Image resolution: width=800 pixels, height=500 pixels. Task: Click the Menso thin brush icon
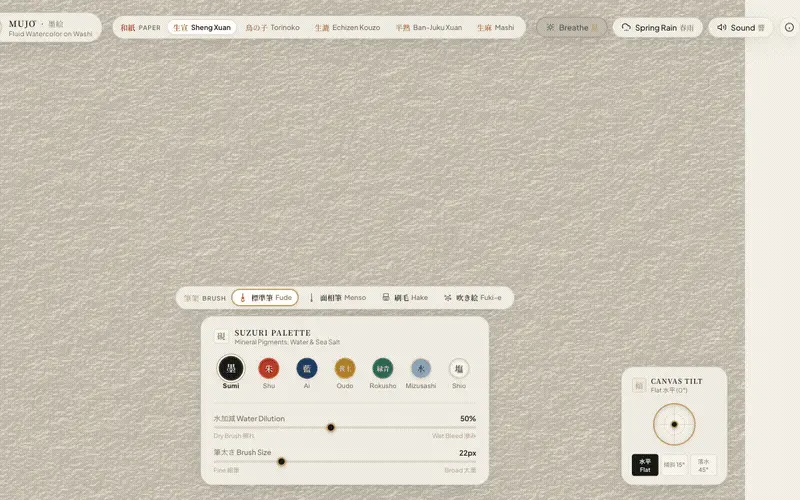click(311, 297)
